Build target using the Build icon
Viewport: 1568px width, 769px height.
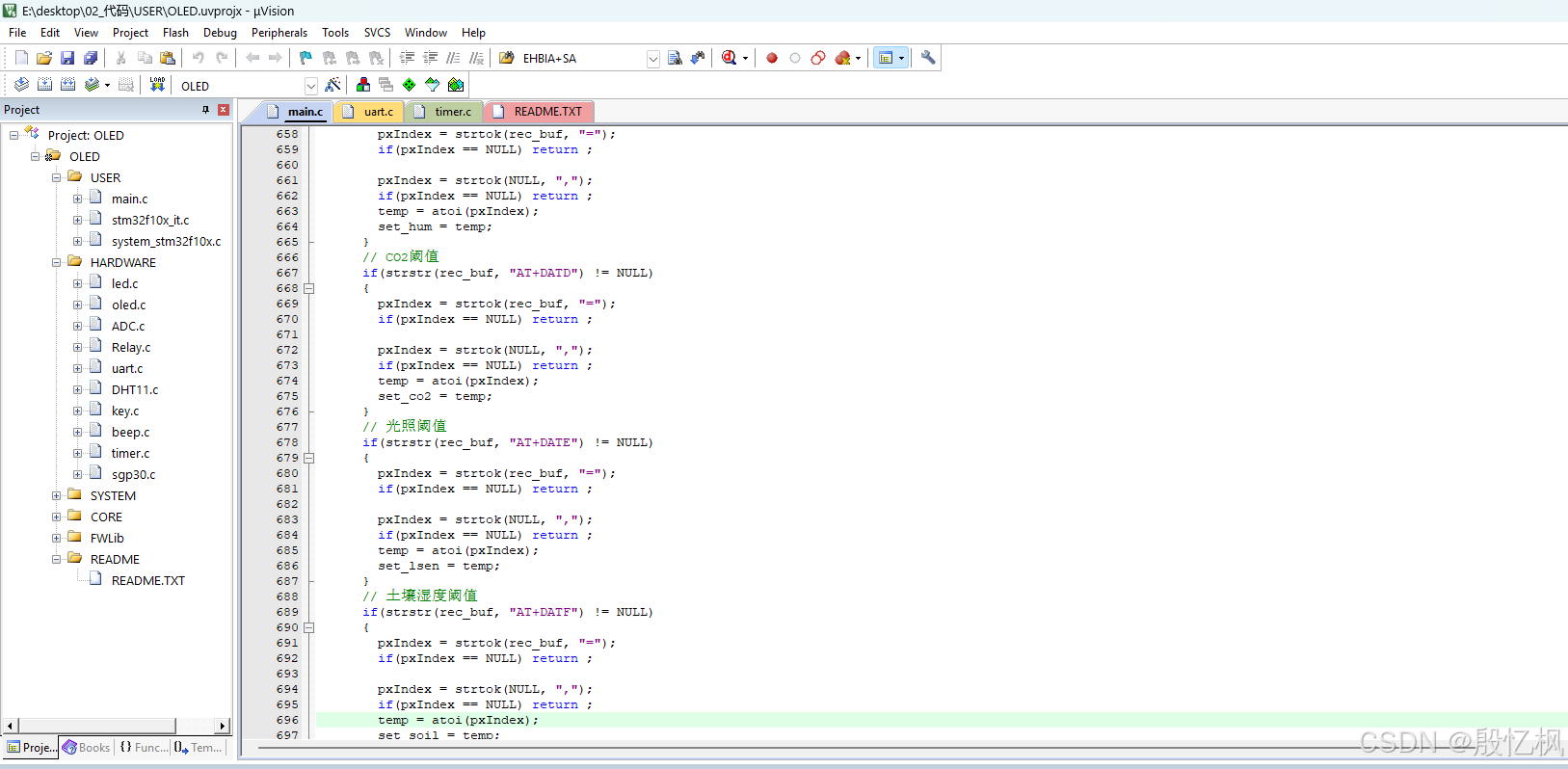click(44, 85)
